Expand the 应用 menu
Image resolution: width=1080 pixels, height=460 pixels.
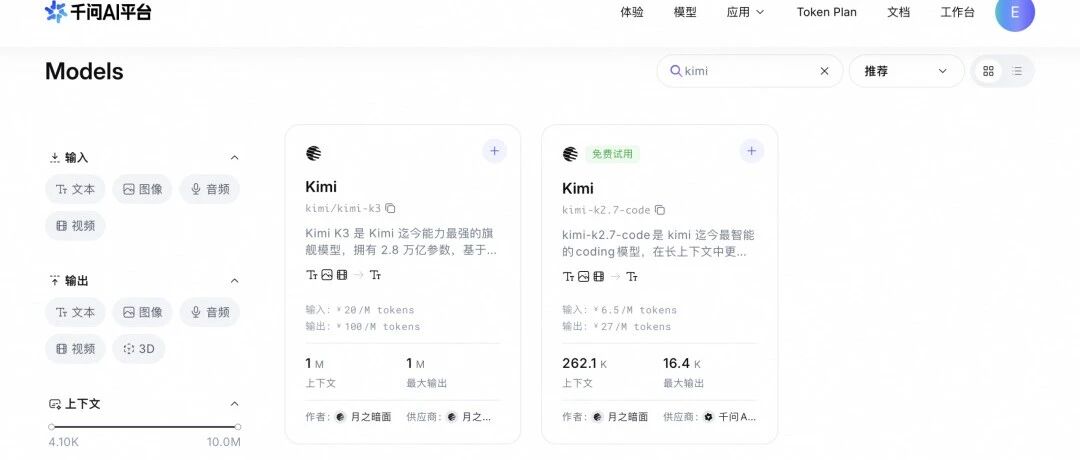(745, 12)
